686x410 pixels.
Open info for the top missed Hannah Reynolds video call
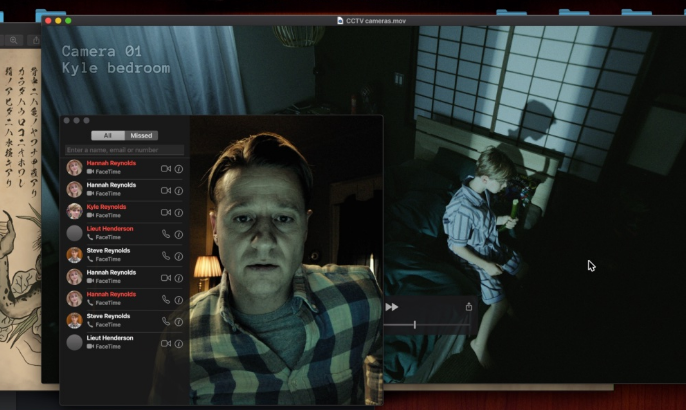click(x=179, y=169)
